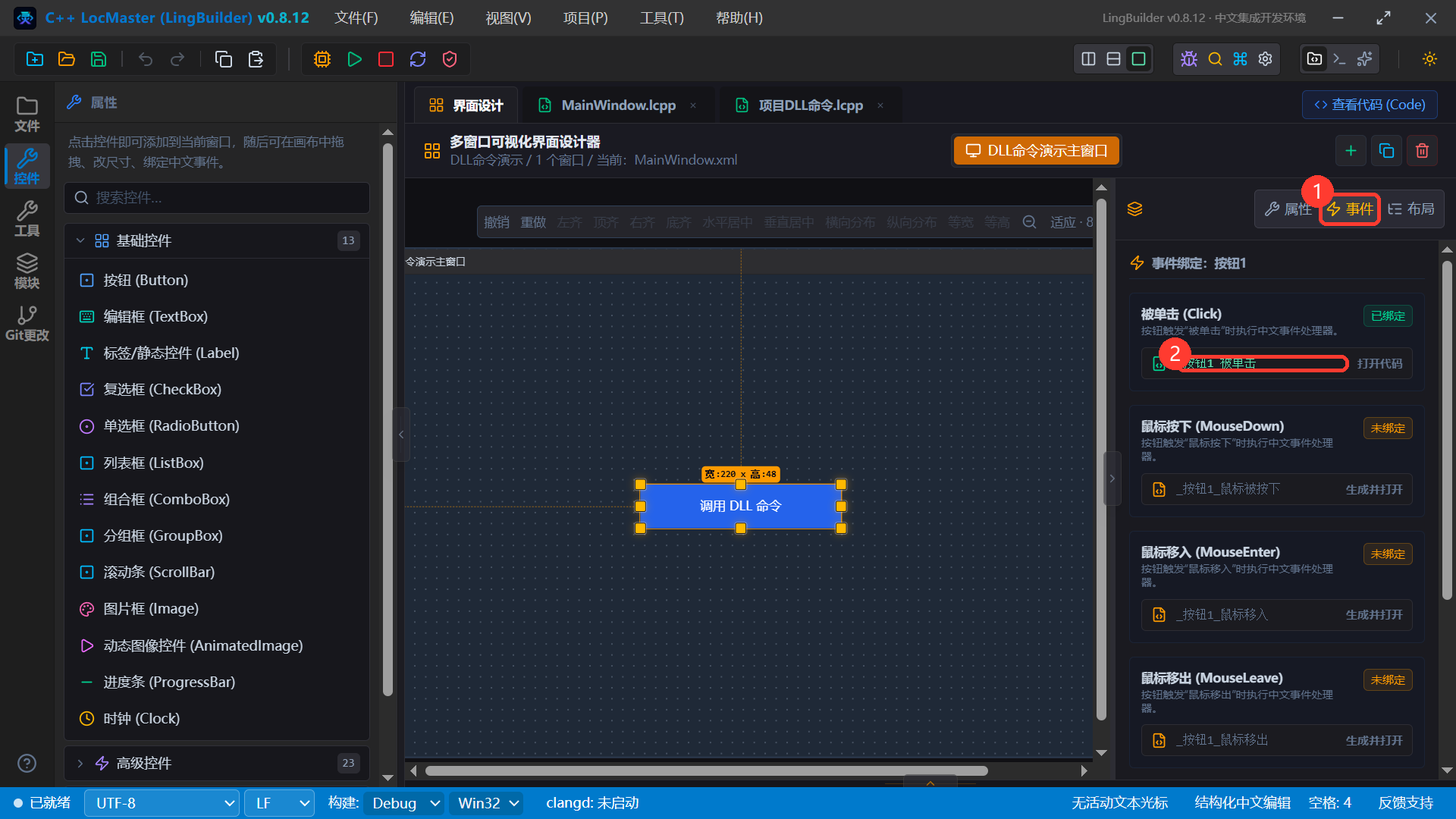The image size is (1456, 819).
Task: Open the 文件(F) menu
Action: click(x=356, y=18)
